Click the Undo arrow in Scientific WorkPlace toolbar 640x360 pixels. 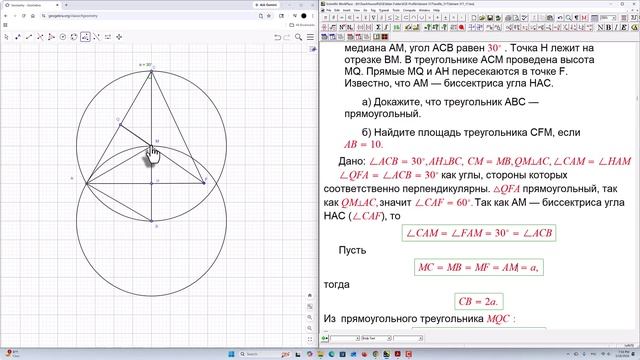tap(560, 18)
